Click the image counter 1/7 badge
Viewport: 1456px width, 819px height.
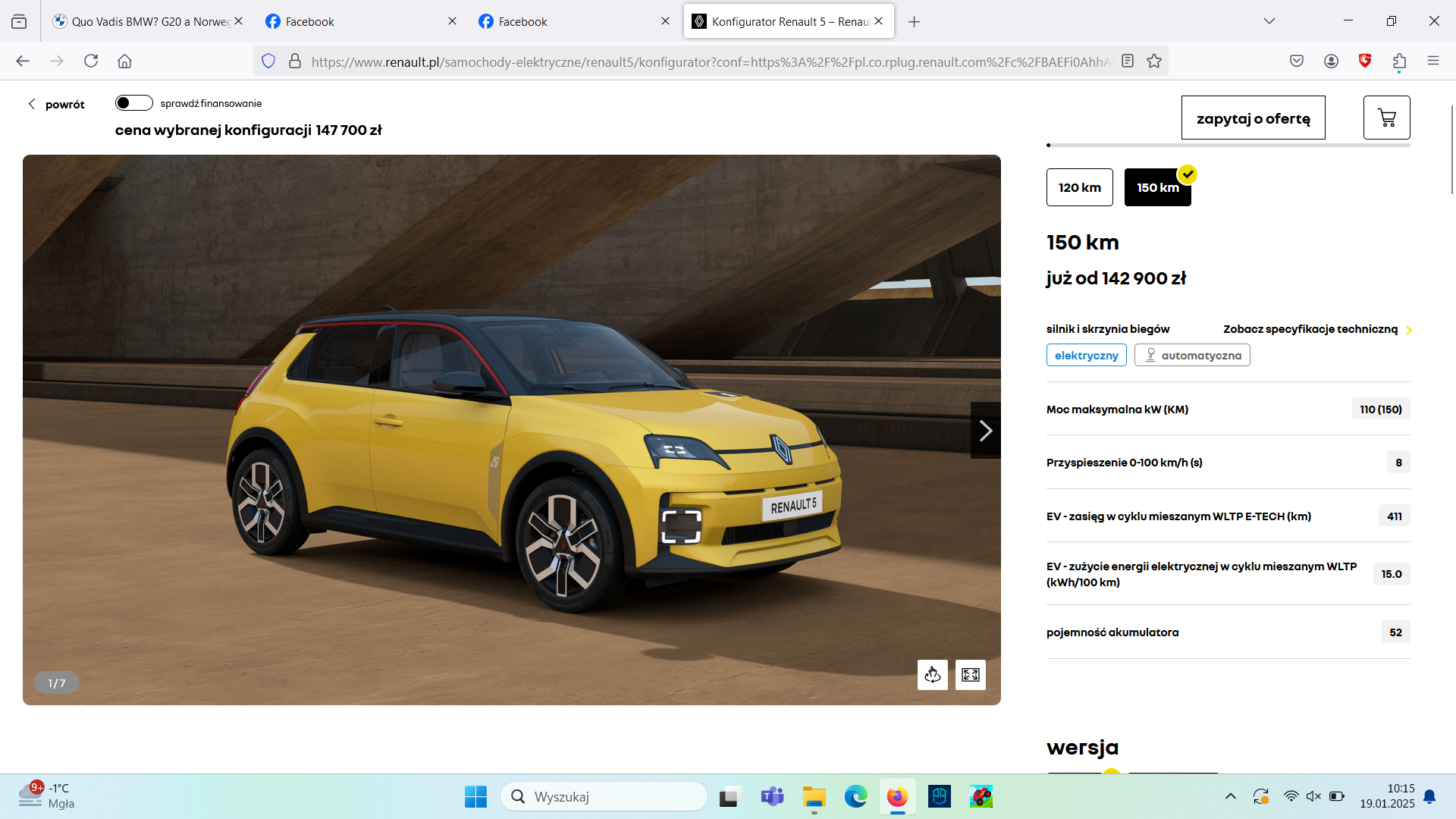(57, 682)
